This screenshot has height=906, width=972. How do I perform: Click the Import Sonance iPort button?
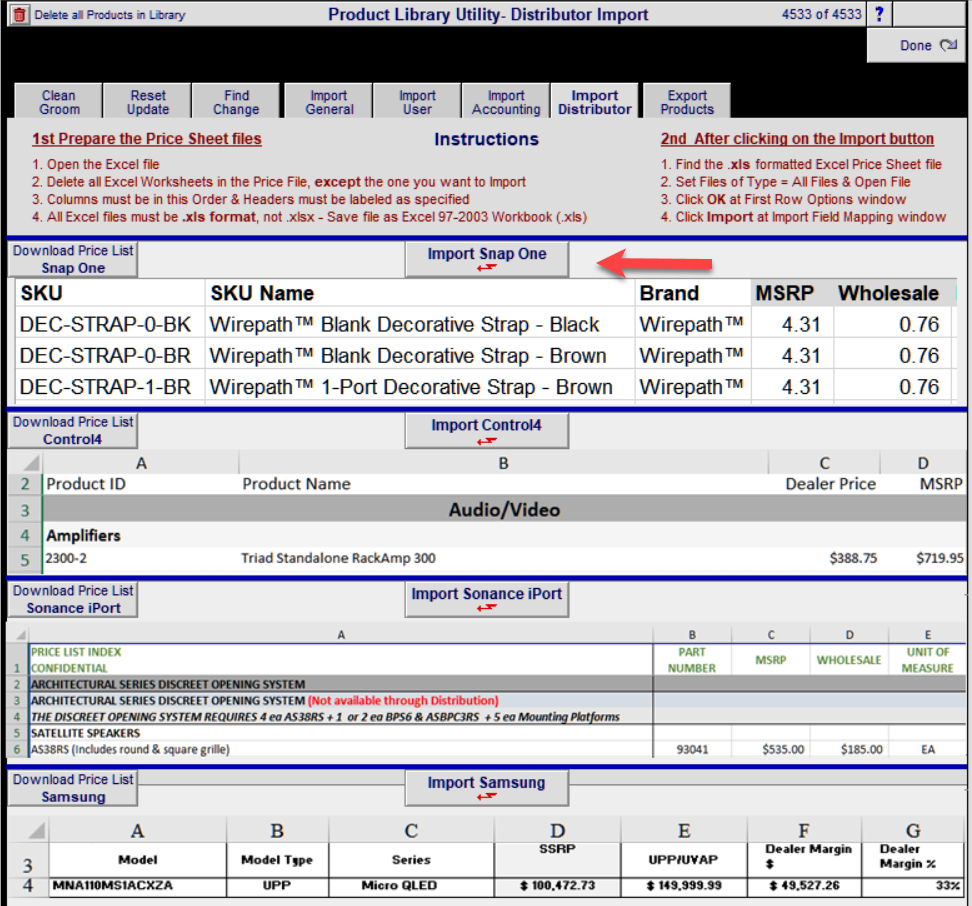pyautogui.click(x=487, y=599)
